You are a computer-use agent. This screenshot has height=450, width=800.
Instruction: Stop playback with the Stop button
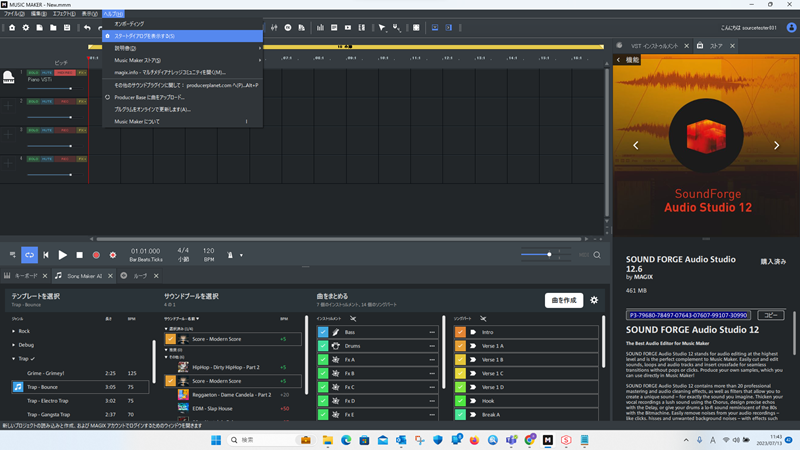click(80, 255)
